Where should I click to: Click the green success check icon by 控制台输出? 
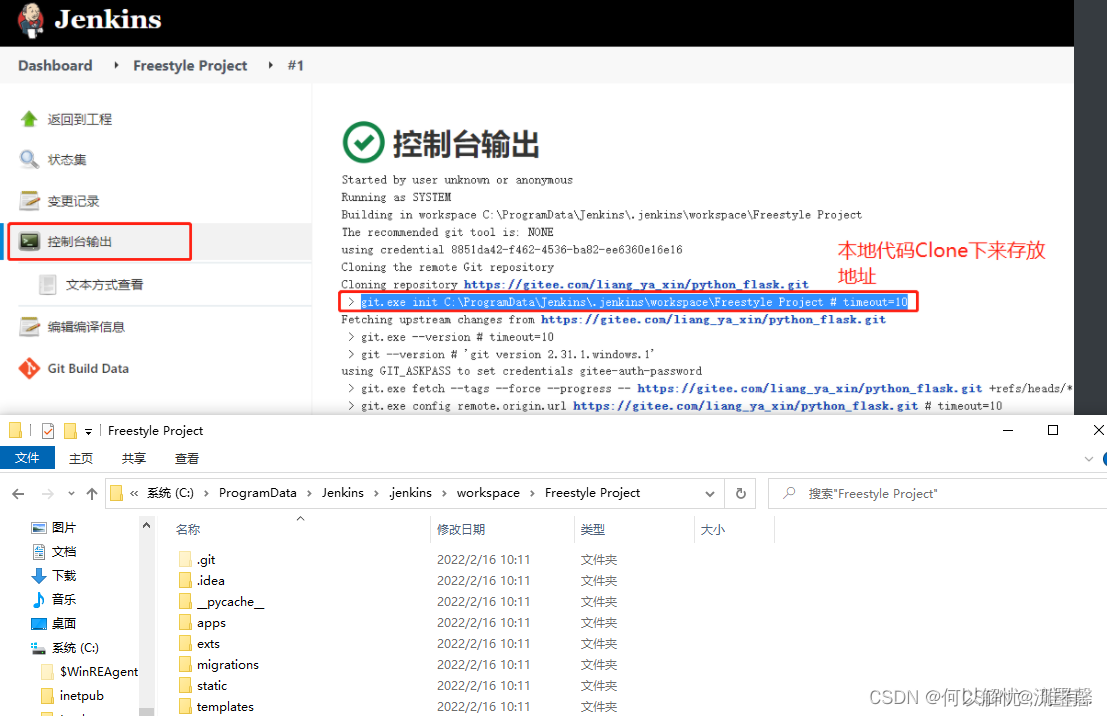pyautogui.click(x=363, y=142)
